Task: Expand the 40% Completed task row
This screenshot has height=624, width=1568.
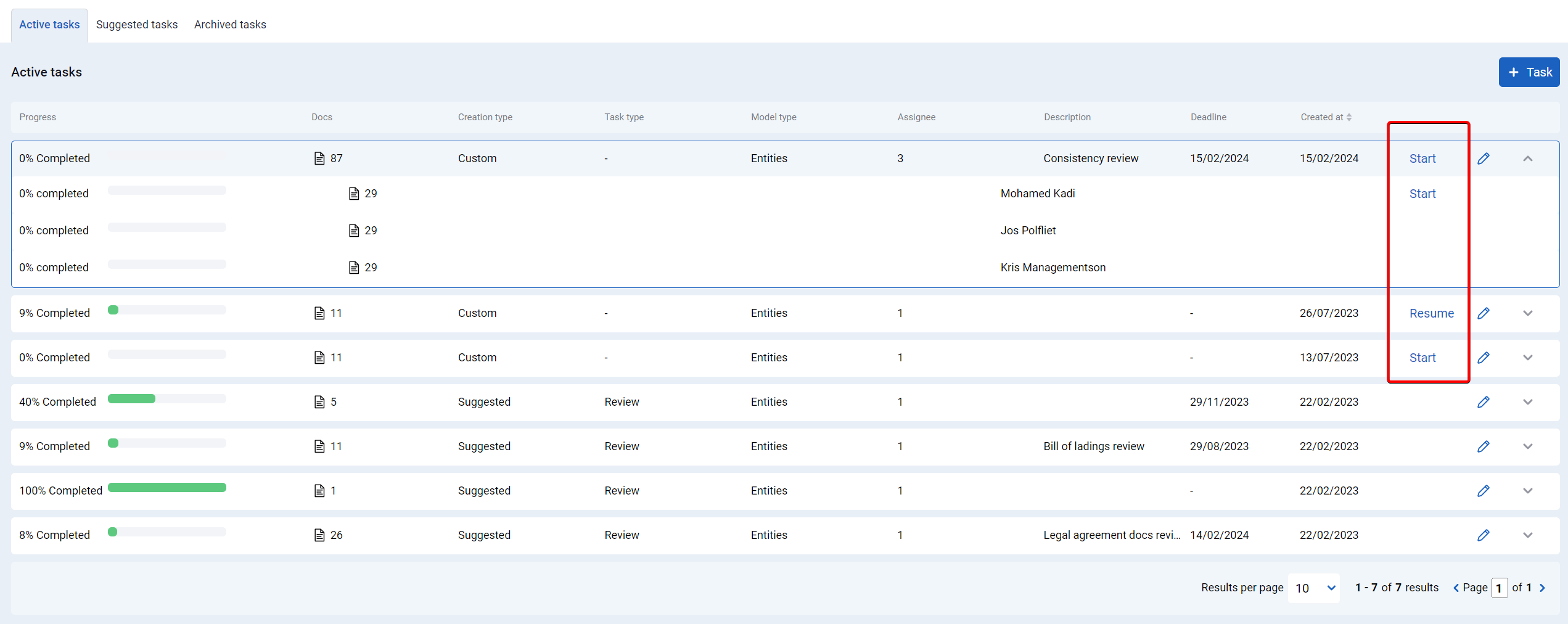Action: point(1528,402)
